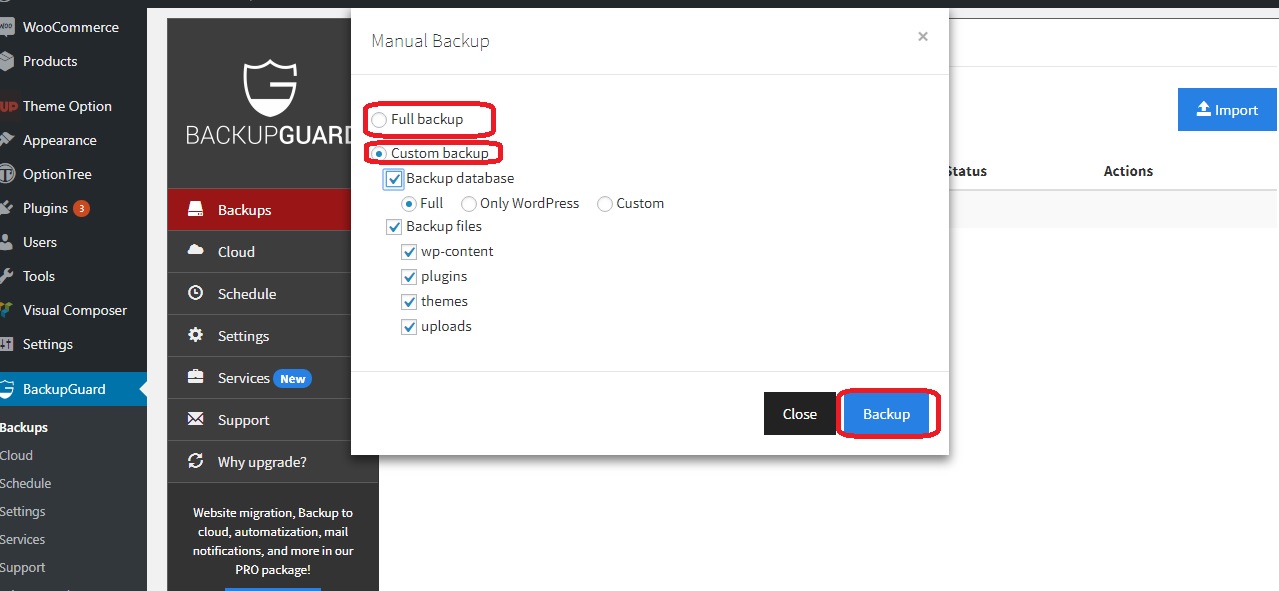Click the Support envelope icon
Screen dimensions: 1279x591
pyautogui.click(x=196, y=420)
